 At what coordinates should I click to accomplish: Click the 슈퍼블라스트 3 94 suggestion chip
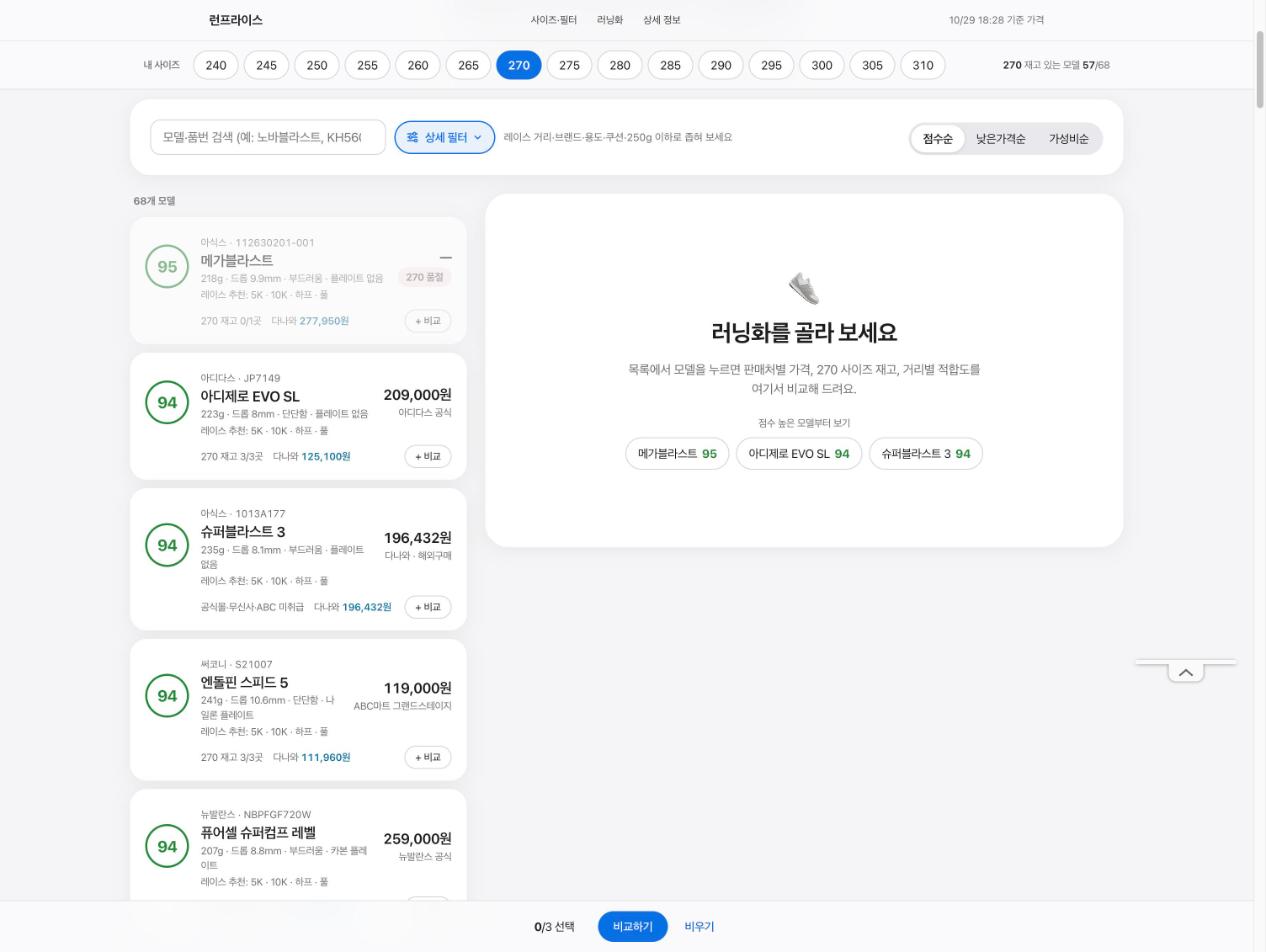(x=926, y=454)
